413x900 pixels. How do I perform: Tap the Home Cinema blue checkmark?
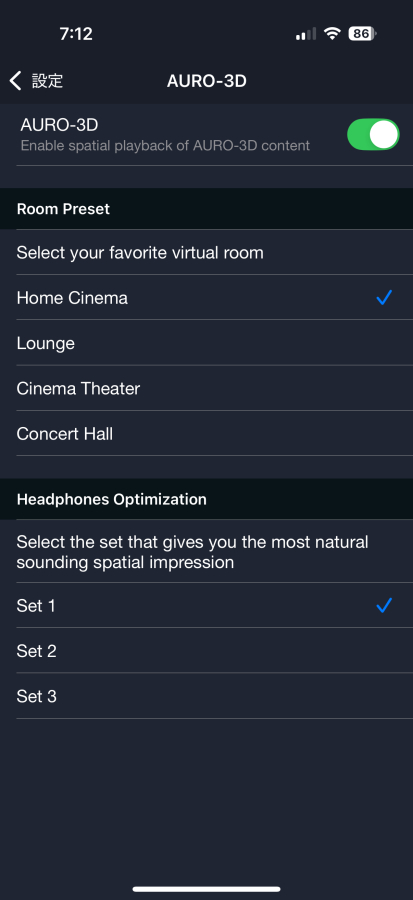click(384, 297)
